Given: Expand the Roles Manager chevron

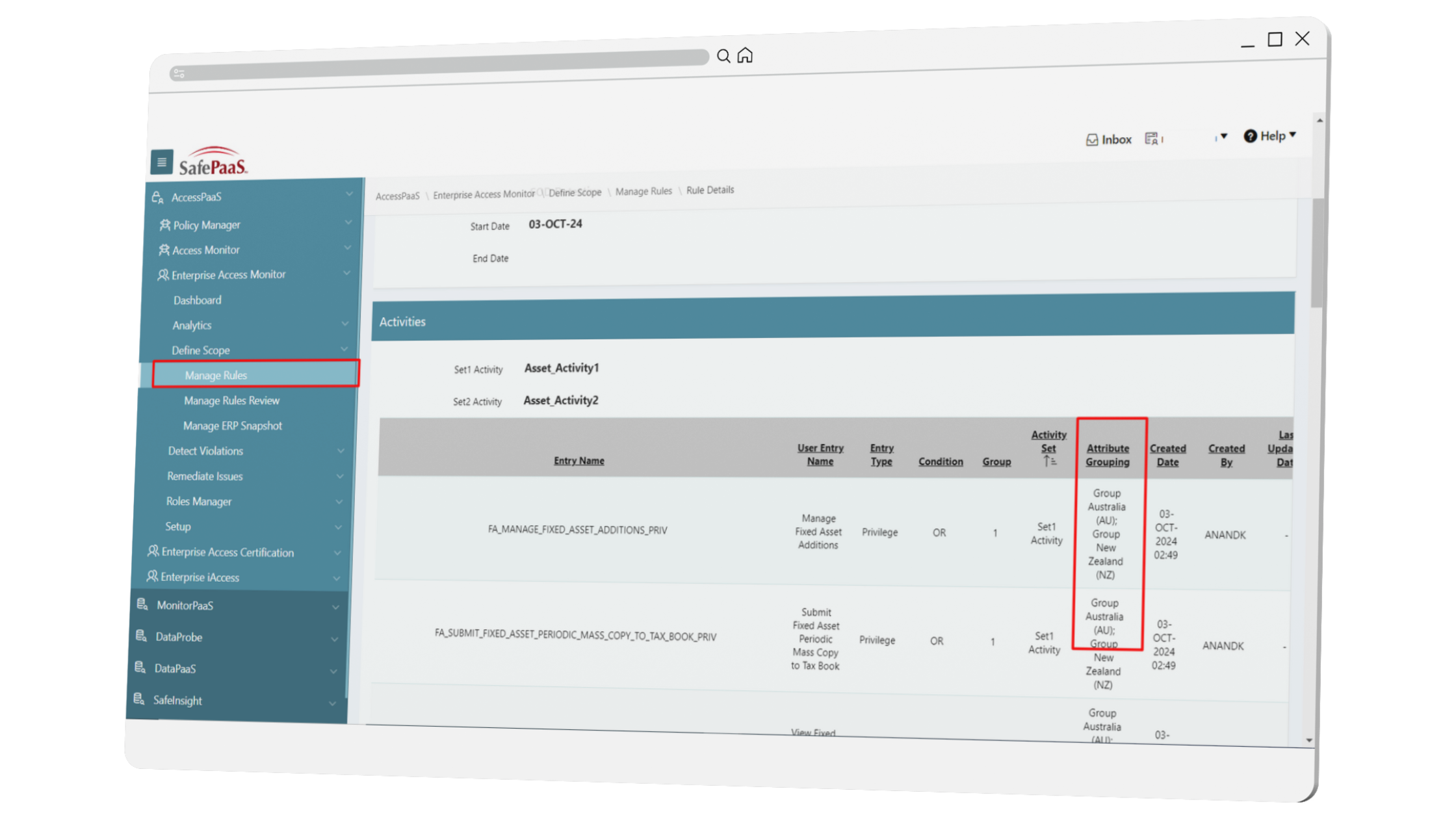Looking at the screenshot, I should [339, 501].
